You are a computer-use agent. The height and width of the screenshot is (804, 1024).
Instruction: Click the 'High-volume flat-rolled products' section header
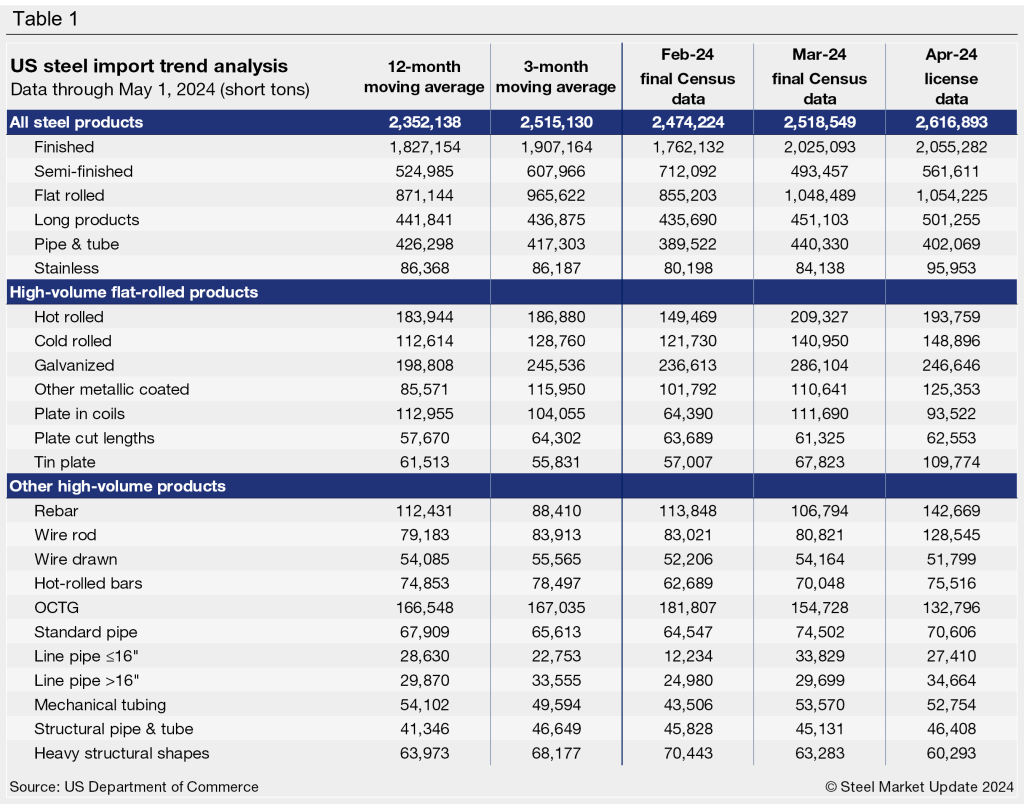[134, 292]
